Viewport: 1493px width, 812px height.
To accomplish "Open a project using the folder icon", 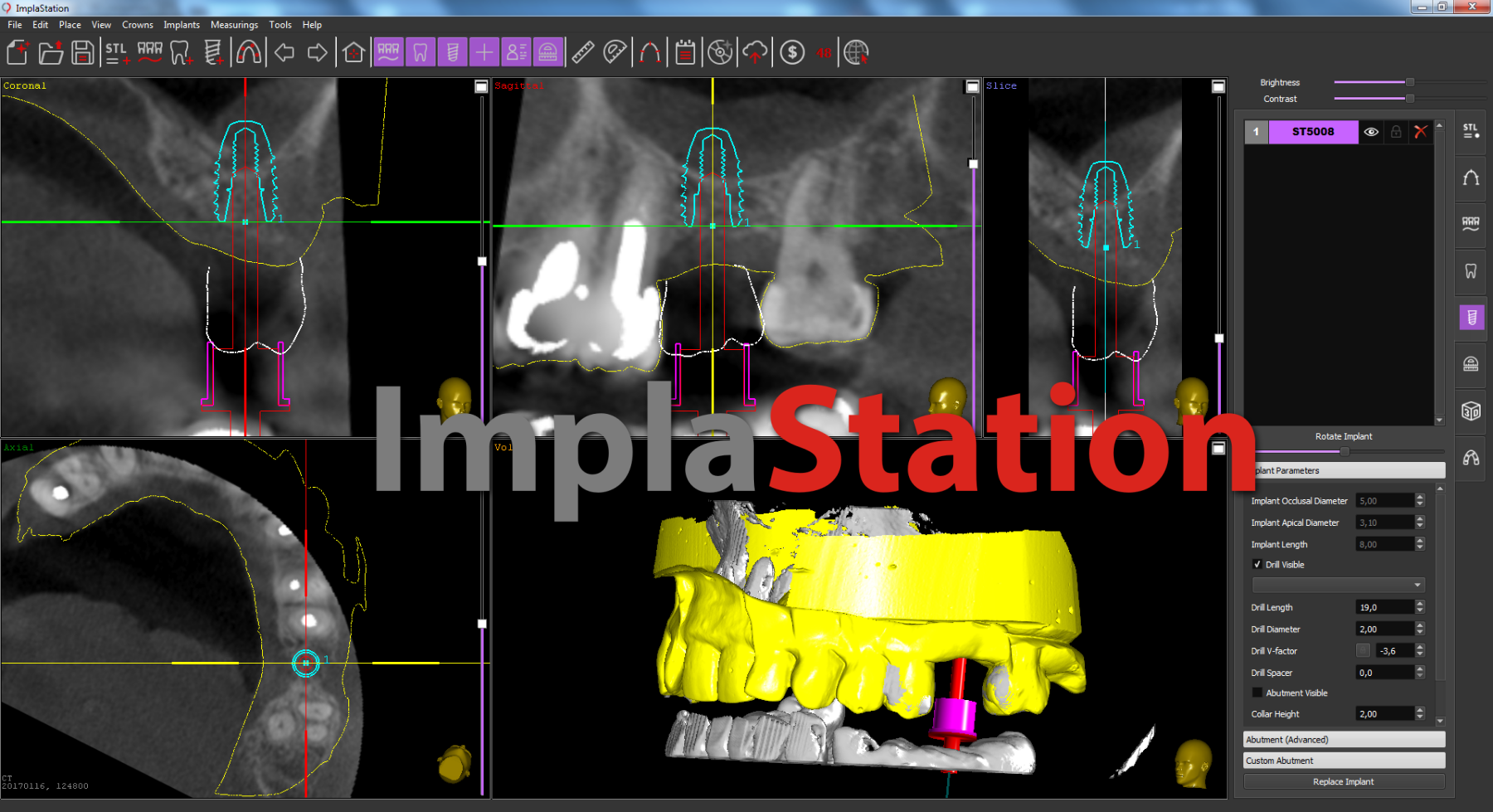I will coord(51,52).
